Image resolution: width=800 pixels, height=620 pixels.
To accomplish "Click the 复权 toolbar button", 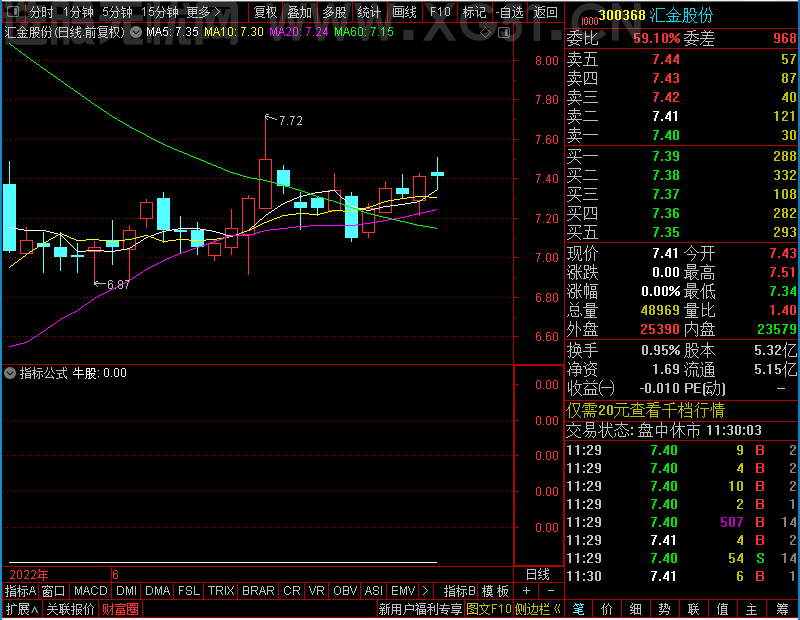I will coord(265,12).
